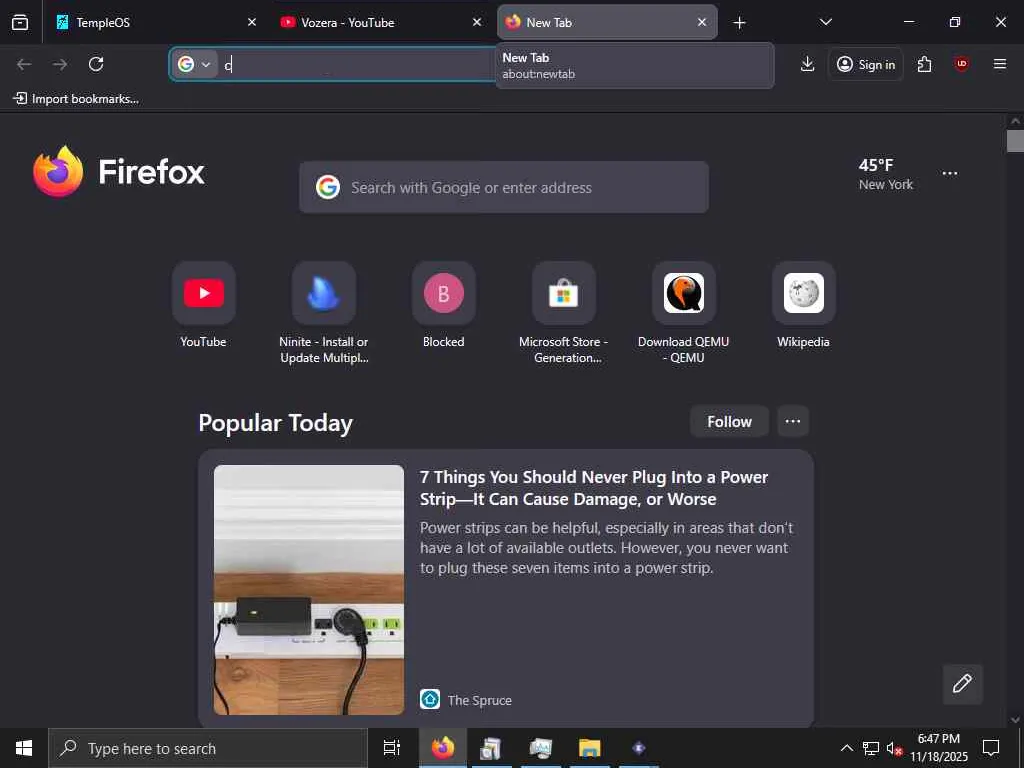1024x768 pixels.
Task: Open the 45°F New York weather widget
Action: pos(886,174)
